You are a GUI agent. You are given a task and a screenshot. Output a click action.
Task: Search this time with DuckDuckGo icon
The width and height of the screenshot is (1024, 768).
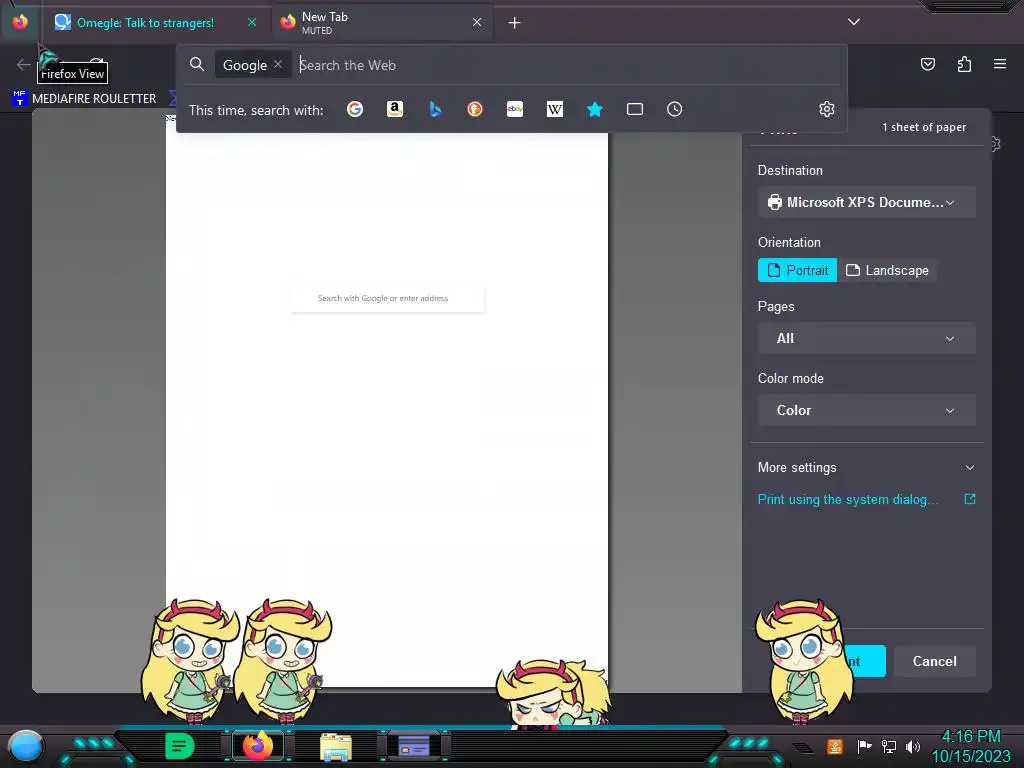click(x=475, y=109)
